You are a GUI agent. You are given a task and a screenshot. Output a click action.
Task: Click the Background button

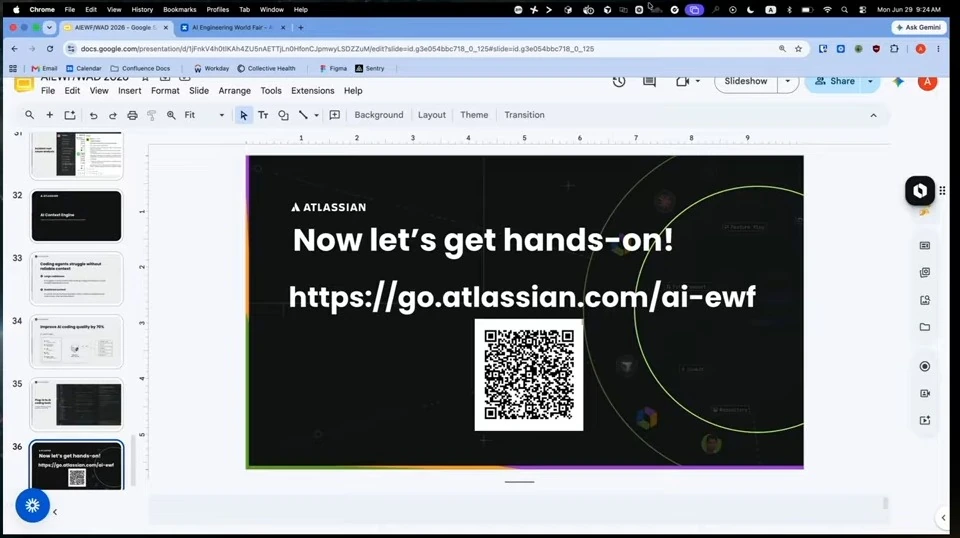click(x=379, y=115)
